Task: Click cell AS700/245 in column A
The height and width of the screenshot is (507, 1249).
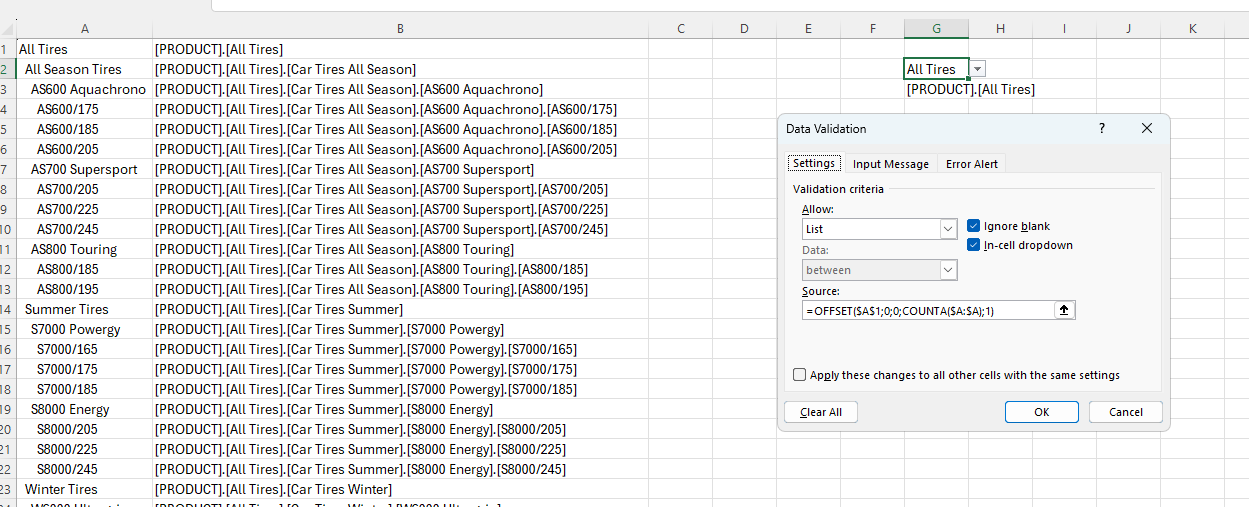Action: click(x=84, y=229)
